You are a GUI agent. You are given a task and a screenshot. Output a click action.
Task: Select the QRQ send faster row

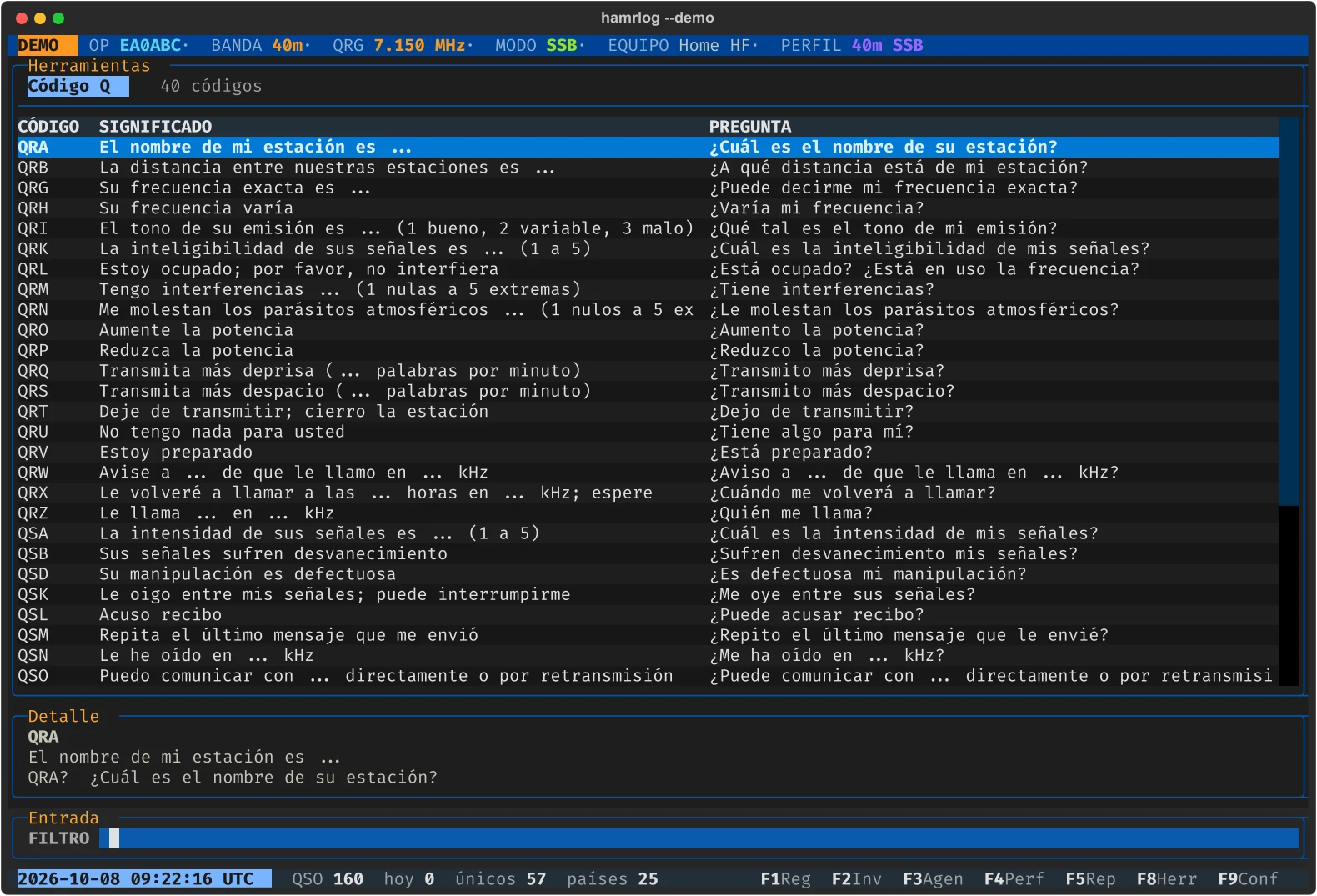click(x=648, y=371)
